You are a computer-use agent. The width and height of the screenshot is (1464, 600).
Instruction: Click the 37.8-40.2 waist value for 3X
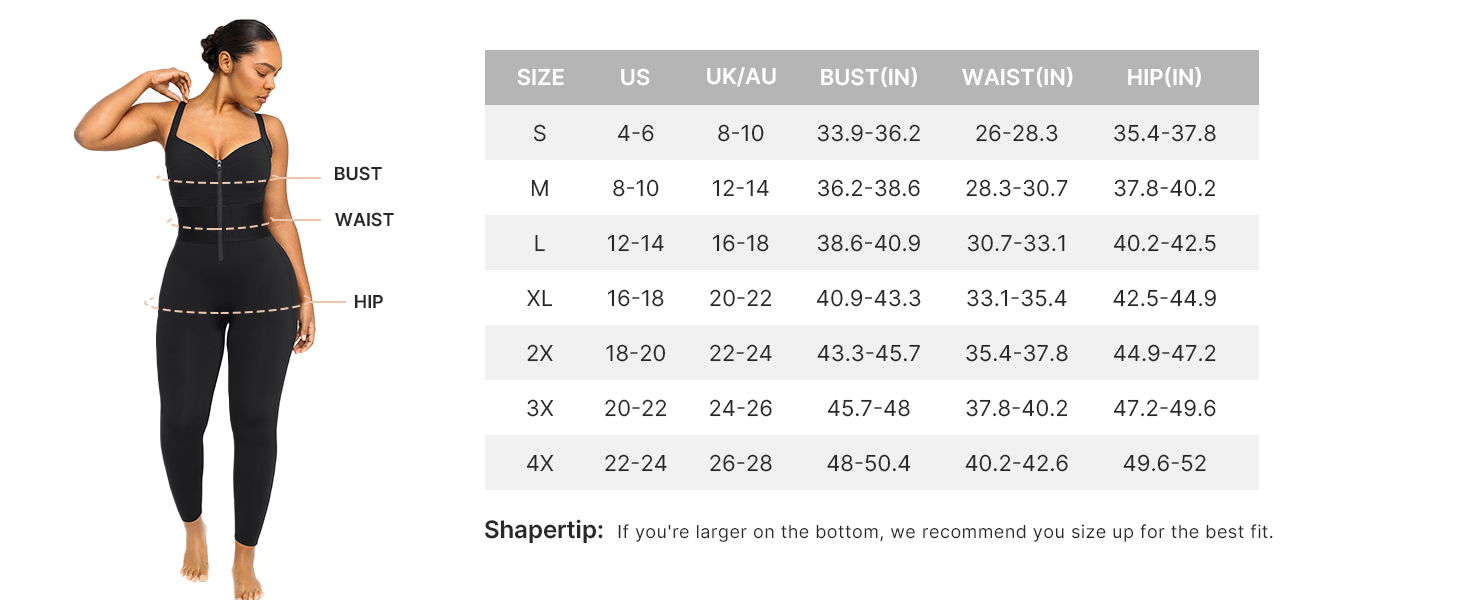pos(1017,408)
